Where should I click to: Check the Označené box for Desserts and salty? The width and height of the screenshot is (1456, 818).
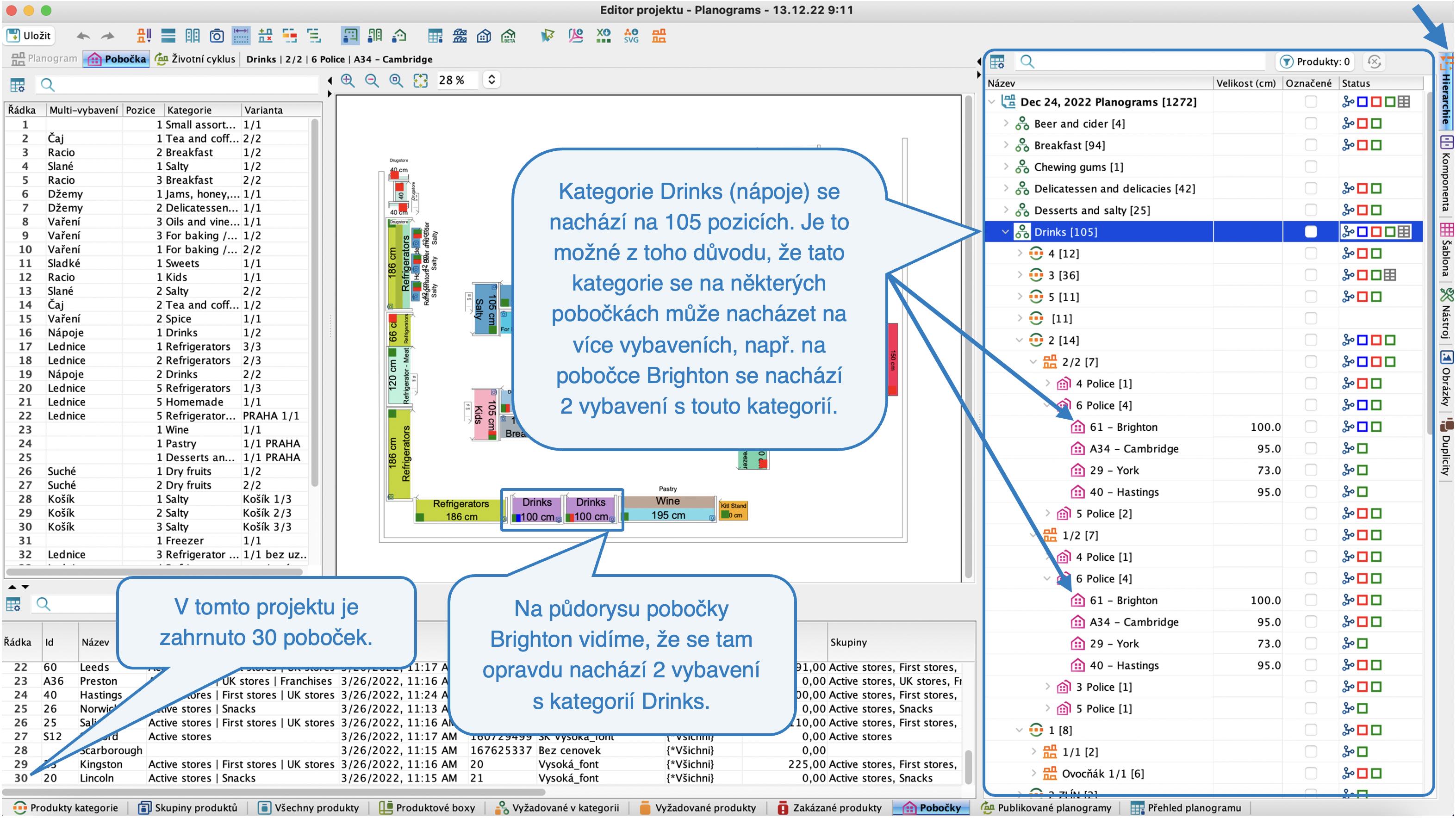(1311, 210)
